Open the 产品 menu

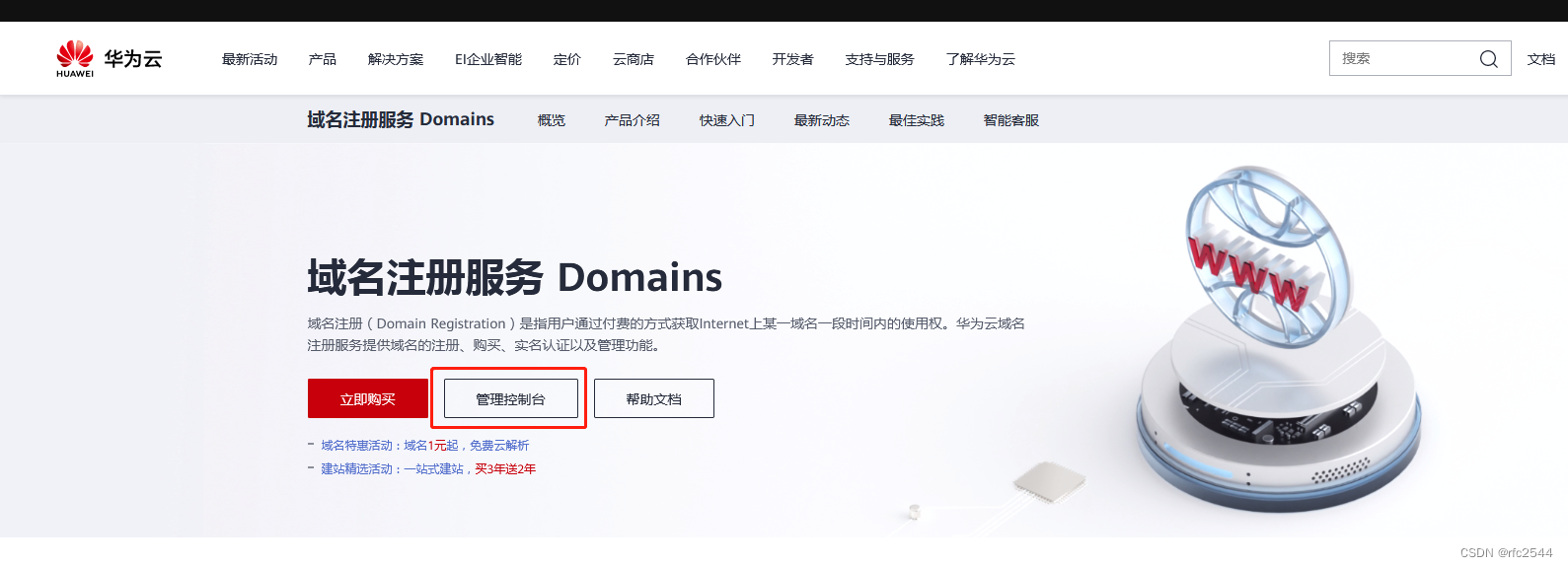tap(323, 59)
